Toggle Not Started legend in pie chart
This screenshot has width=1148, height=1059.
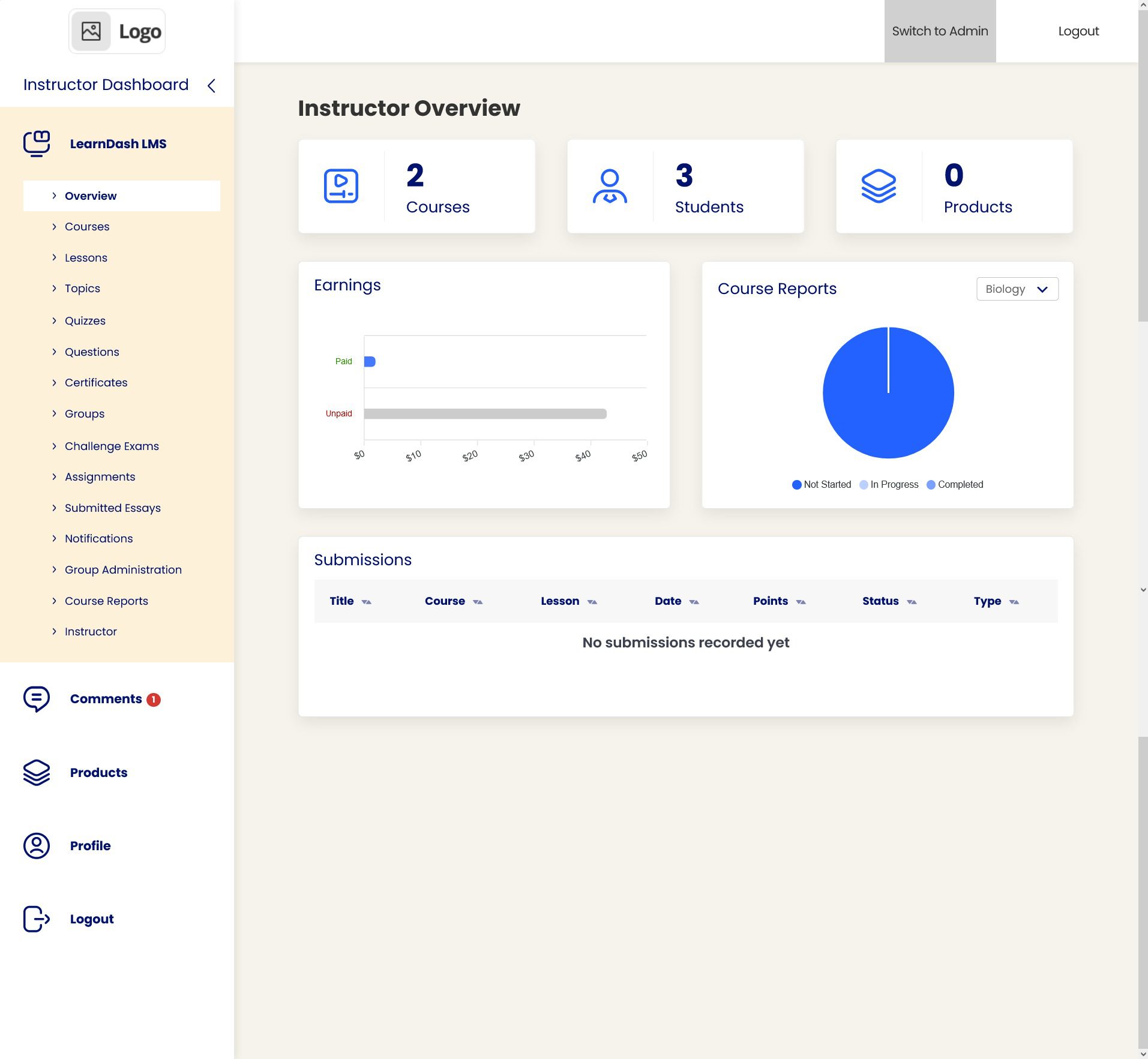(822, 485)
